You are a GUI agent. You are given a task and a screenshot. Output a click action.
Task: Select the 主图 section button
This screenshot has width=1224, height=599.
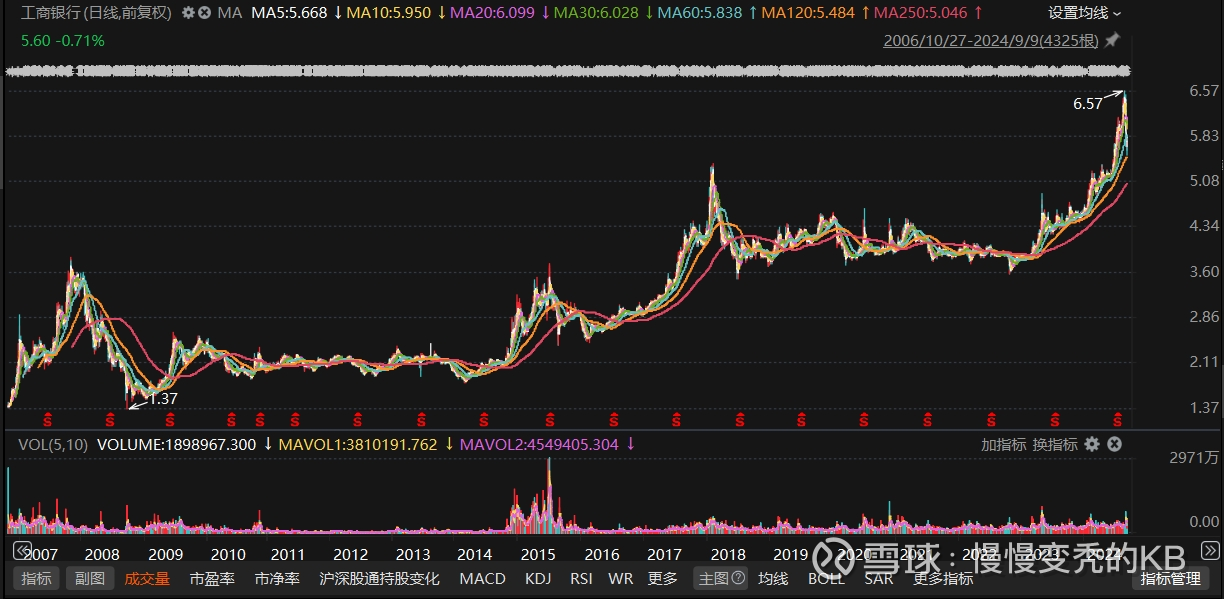(721, 578)
